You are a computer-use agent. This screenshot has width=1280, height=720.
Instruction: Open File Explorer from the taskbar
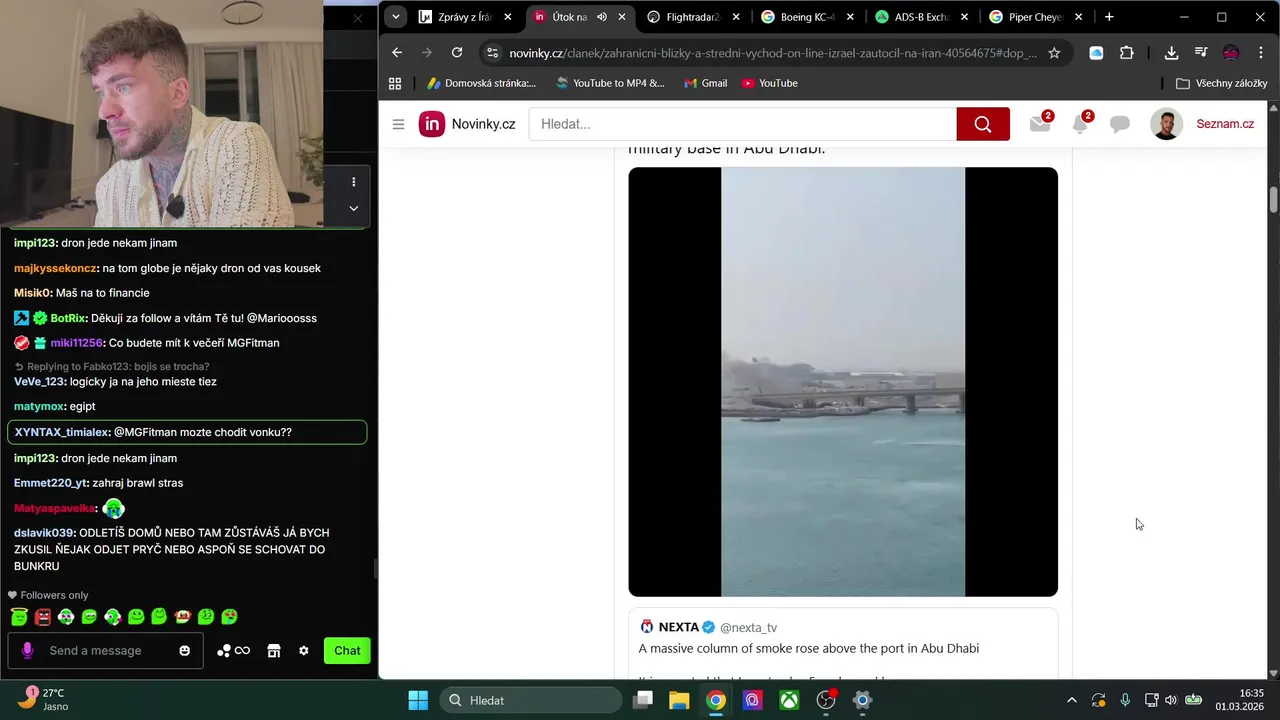pyautogui.click(x=679, y=700)
